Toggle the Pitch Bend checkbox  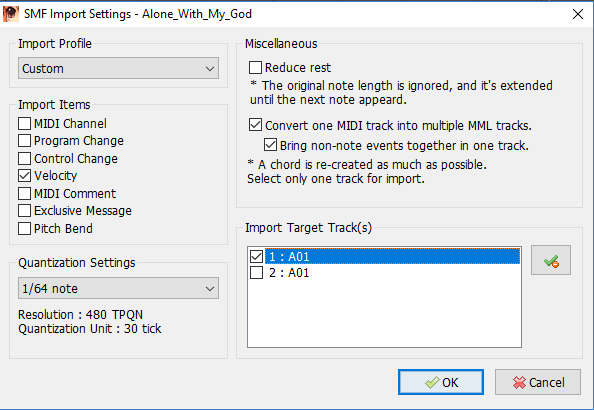pos(25,228)
